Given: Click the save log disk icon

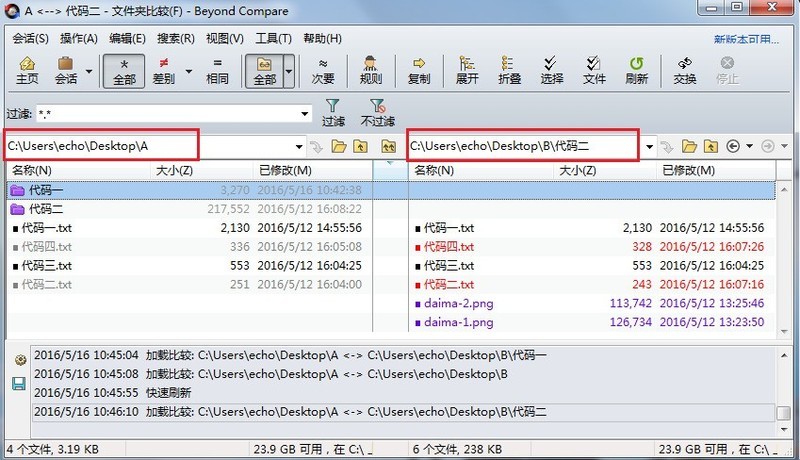Looking at the screenshot, I should click(19, 384).
